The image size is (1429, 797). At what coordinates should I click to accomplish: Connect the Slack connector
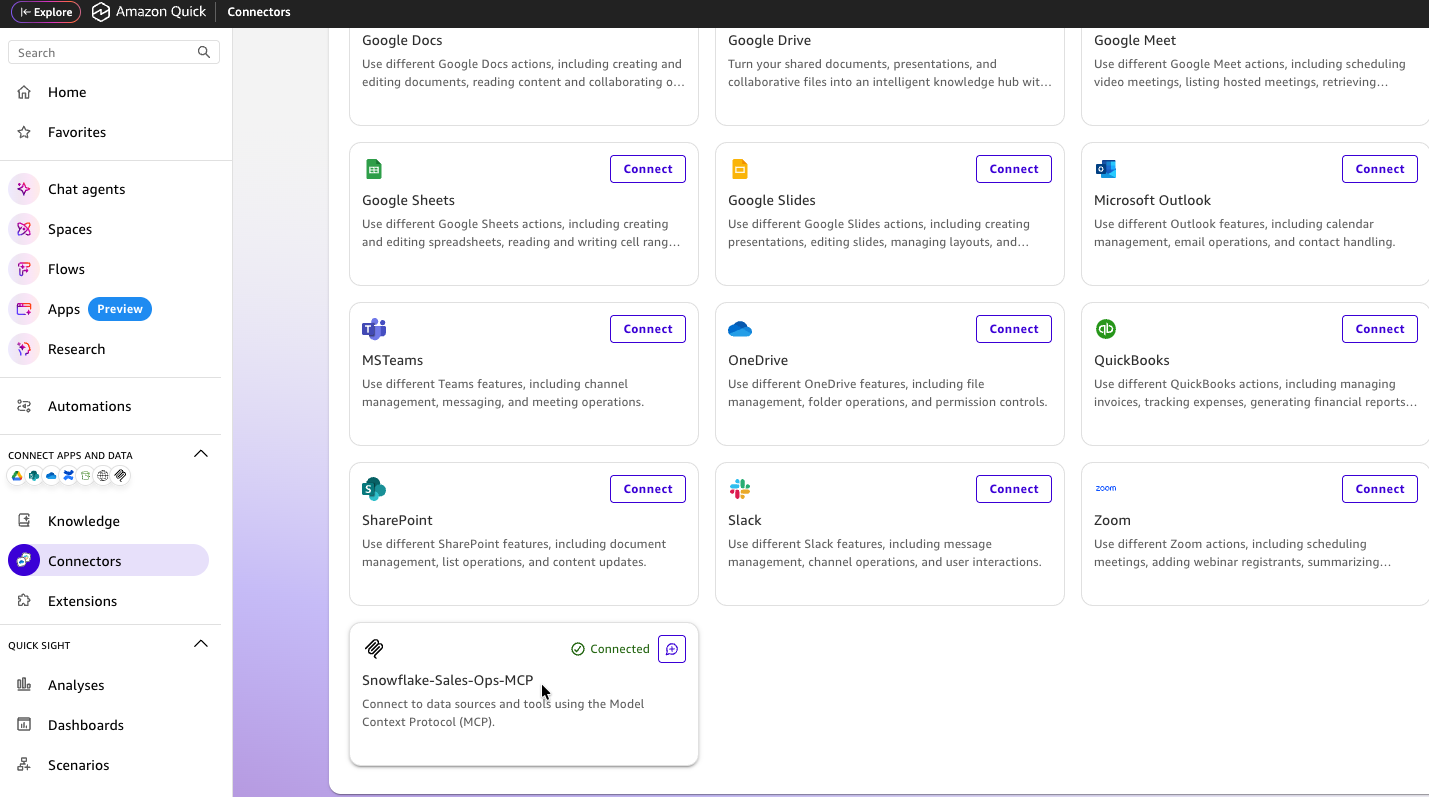(x=1014, y=489)
